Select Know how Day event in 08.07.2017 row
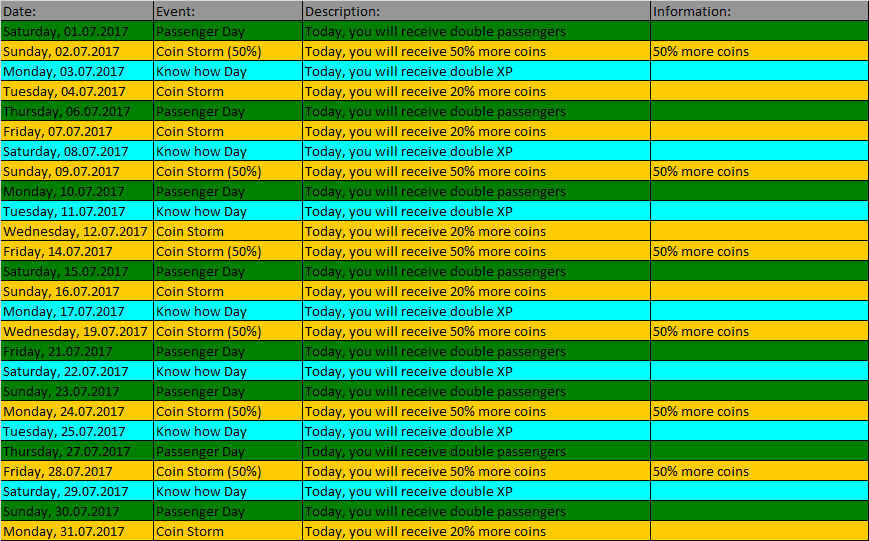 pyautogui.click(x=228, y=151)
